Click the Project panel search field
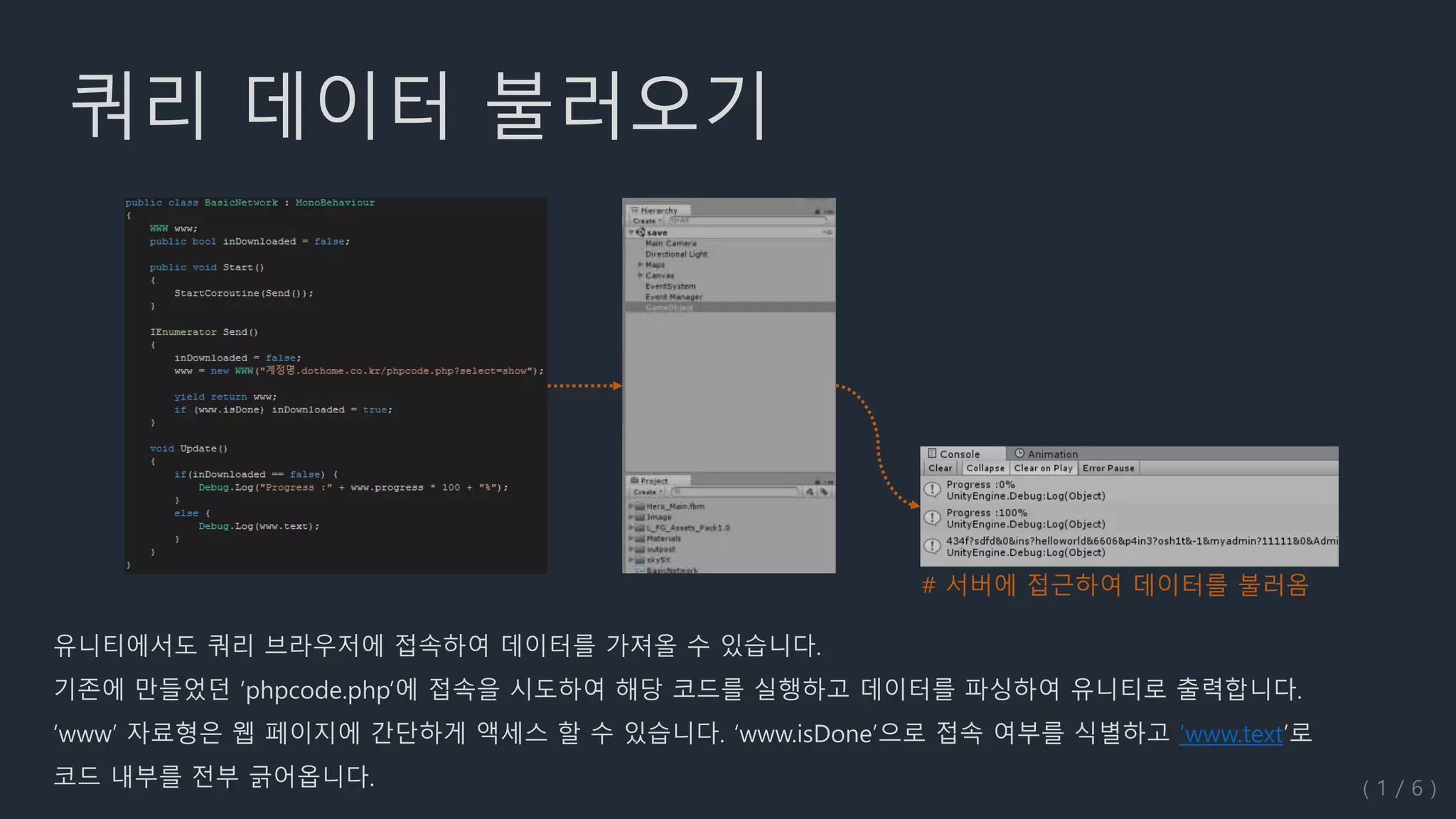The width and height of the screenshot is (1456, 819). click(736, 492)
